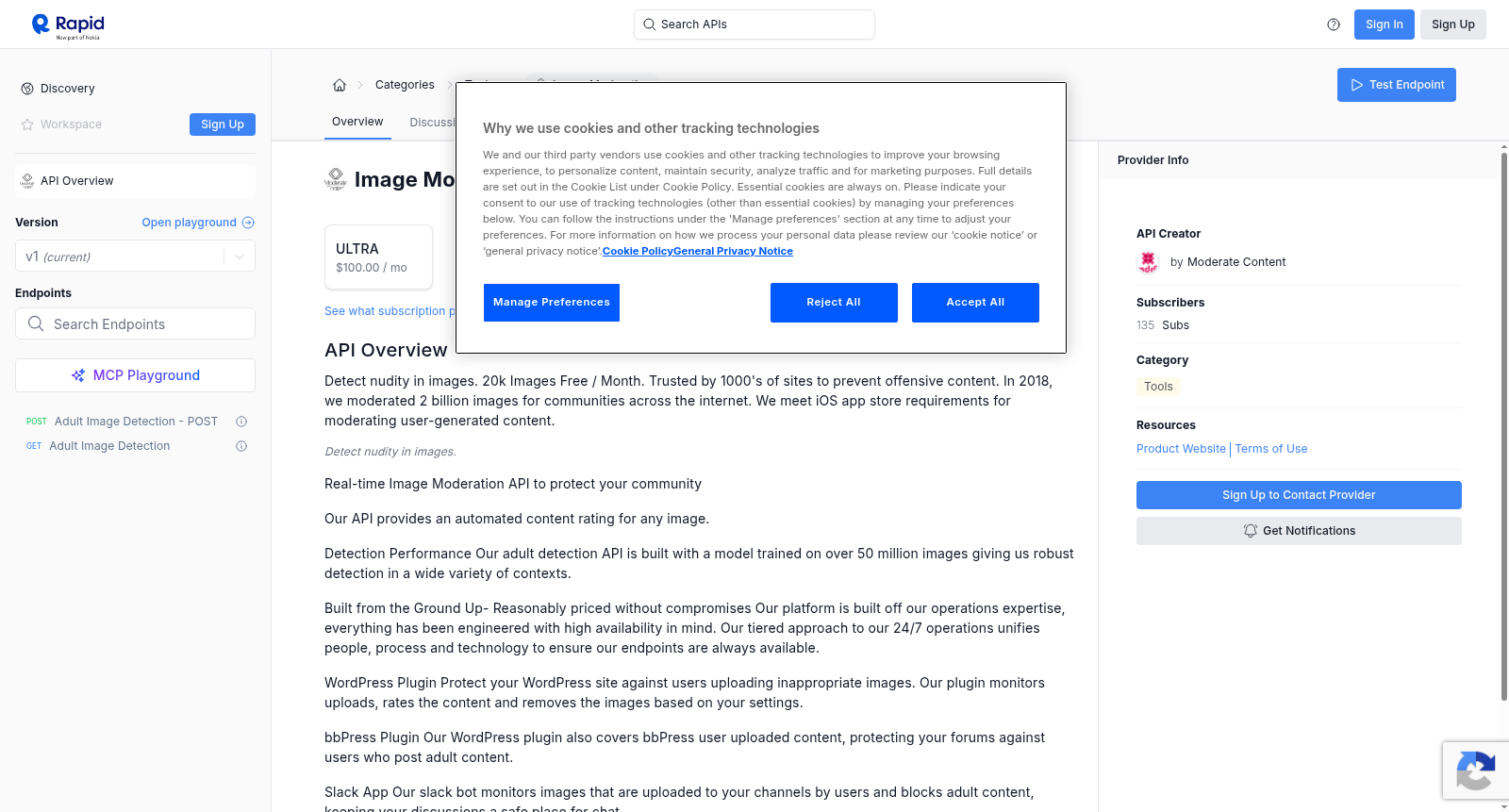Click header Sign Up button
Viewport: 1509px width, 812px height.
pos(1452,25)
